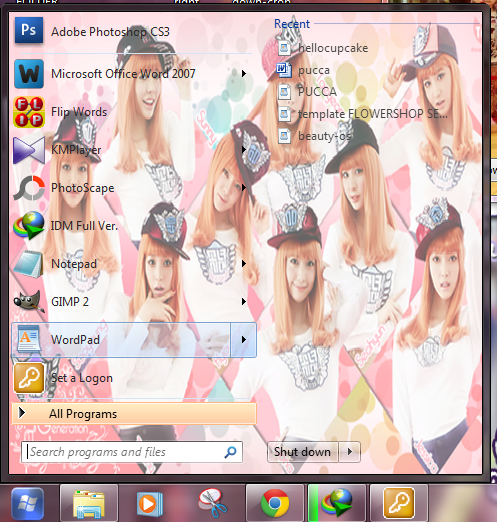This screenshot has width=497, height=522.
Task: Open the Snipping Tool taskbar icon
Action: (212, 503)
